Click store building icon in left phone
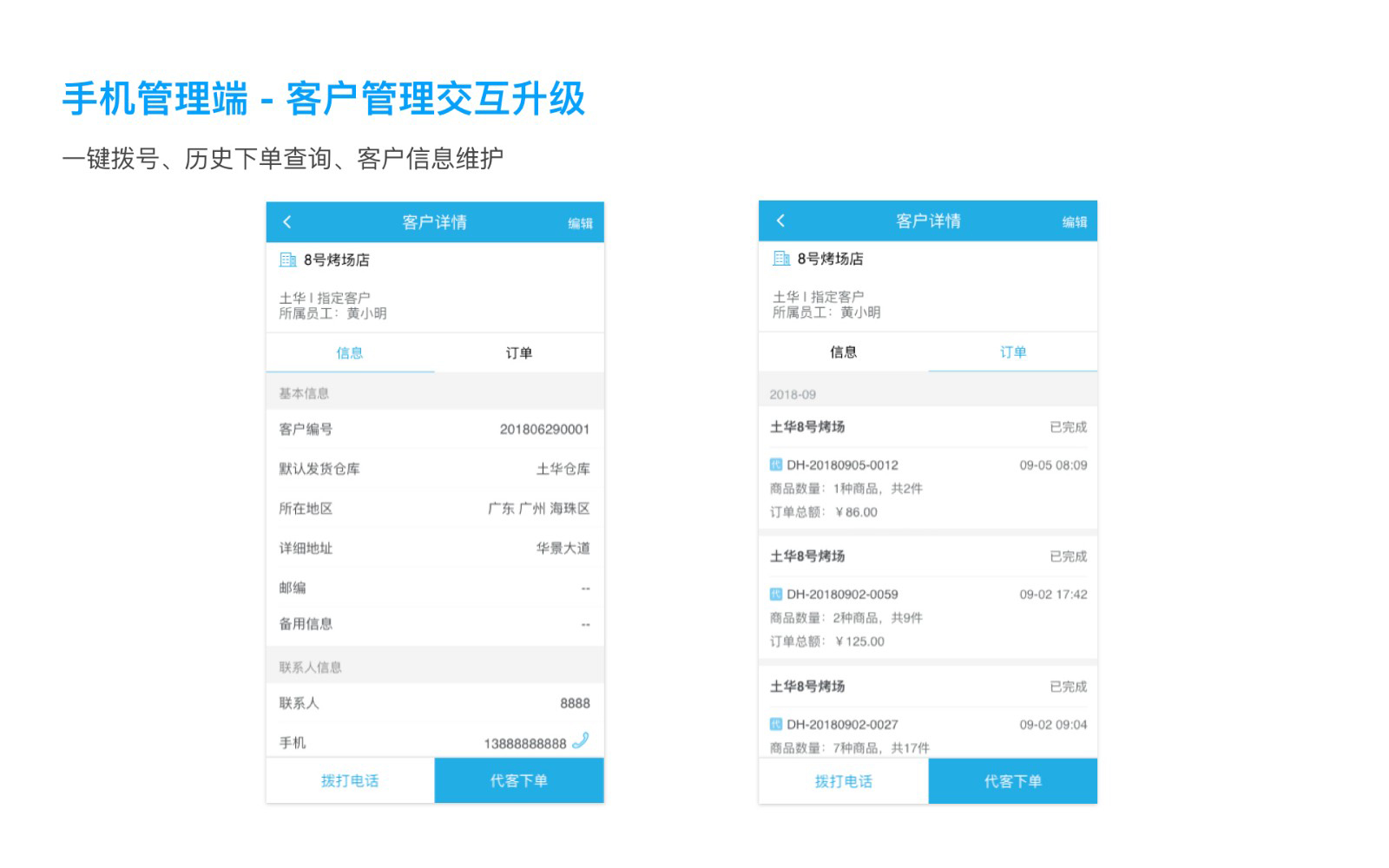Image resolution: width=1389 pixels, height=868 pixels. tap(288, 260)
